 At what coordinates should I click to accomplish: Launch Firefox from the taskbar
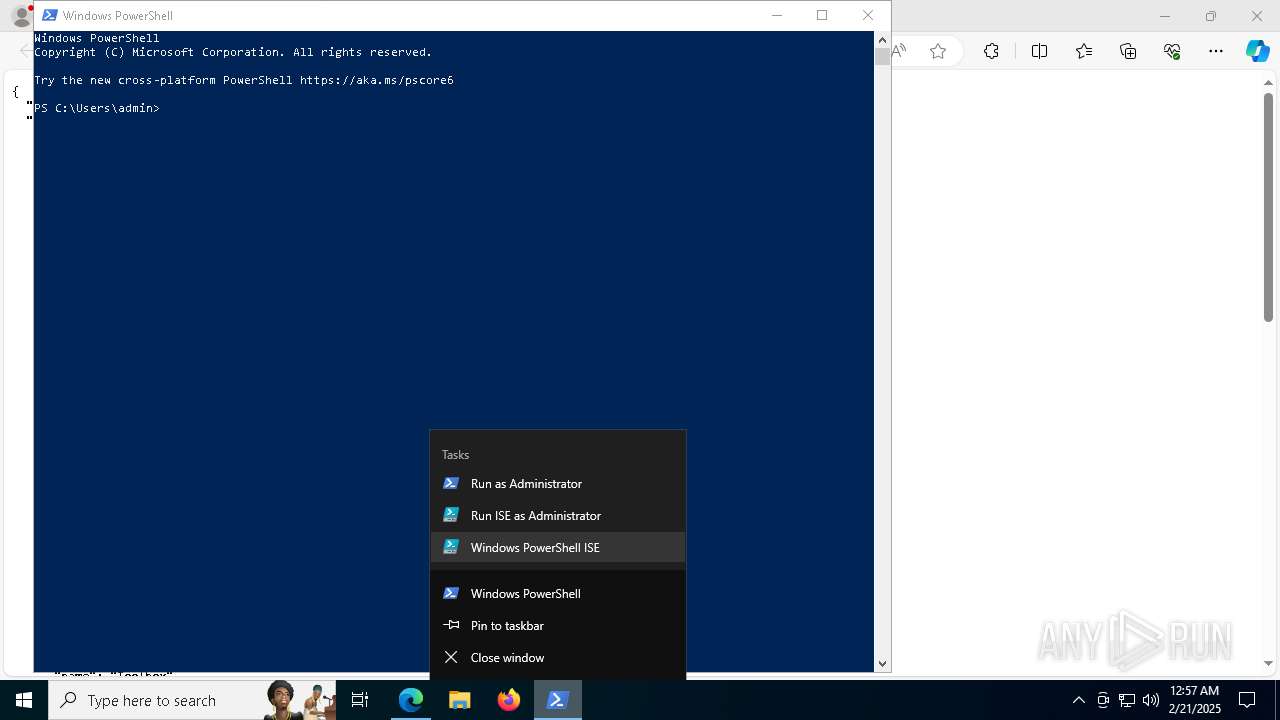[x=509, y=700]
